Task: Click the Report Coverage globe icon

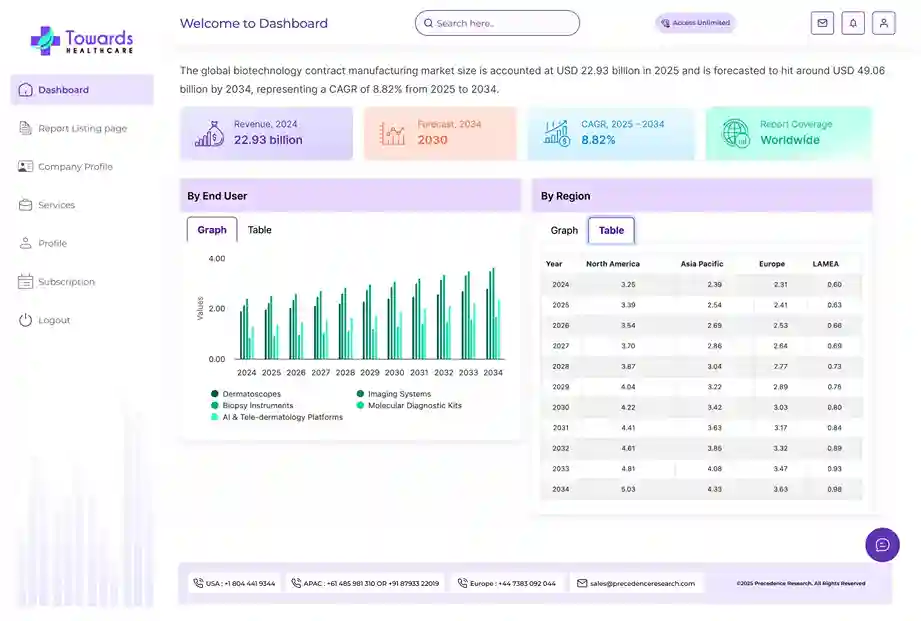Action: [x=735, y=134]
